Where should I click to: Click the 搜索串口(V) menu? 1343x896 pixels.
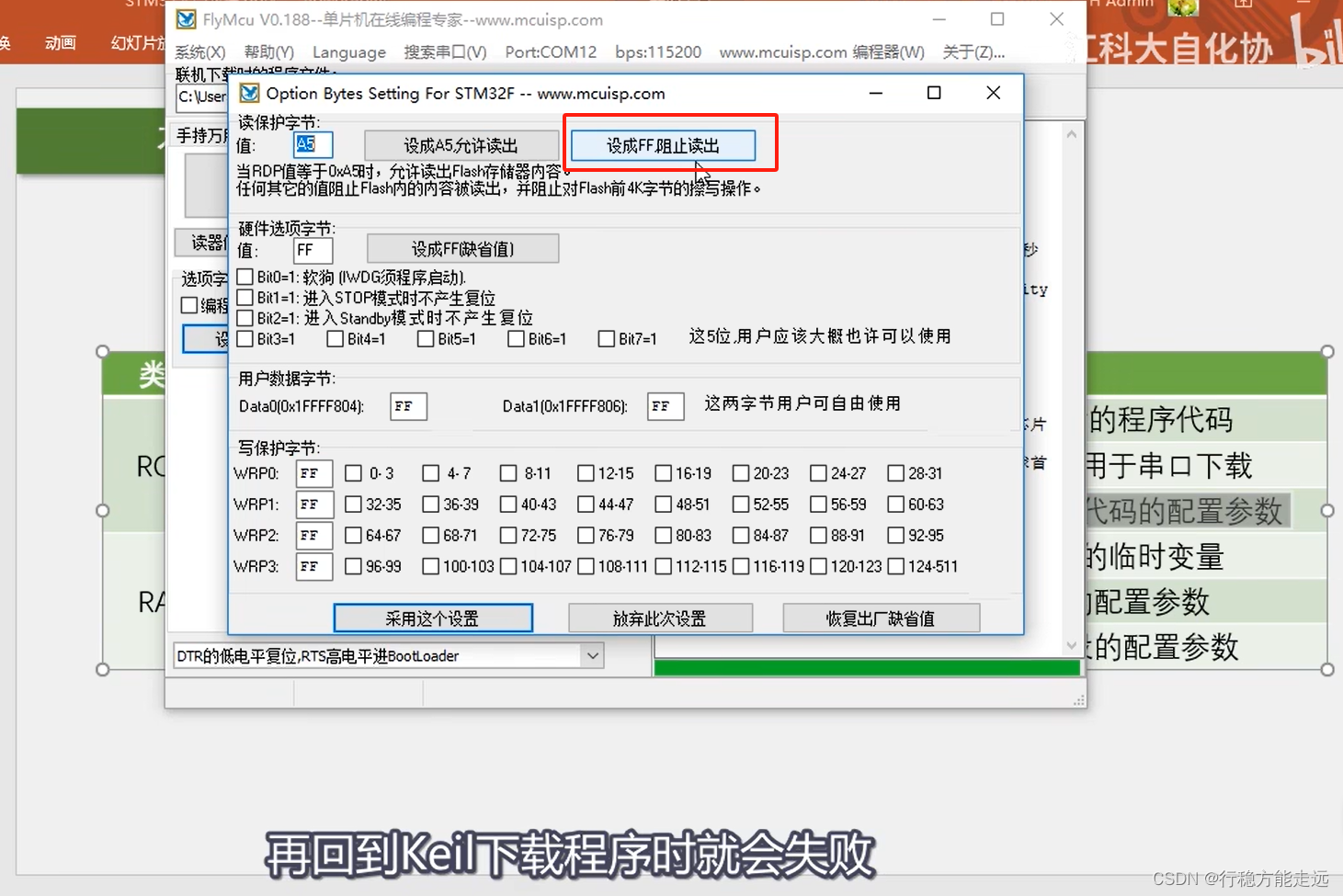(x=445, y=51)
